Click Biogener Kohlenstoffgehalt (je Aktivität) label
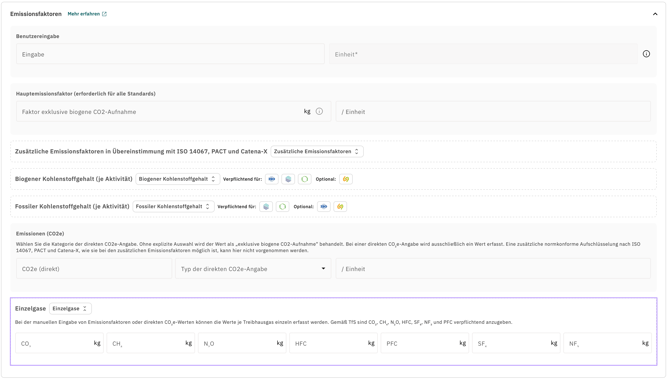The width and height of the screenshot is (670, 381). [73, 179]
